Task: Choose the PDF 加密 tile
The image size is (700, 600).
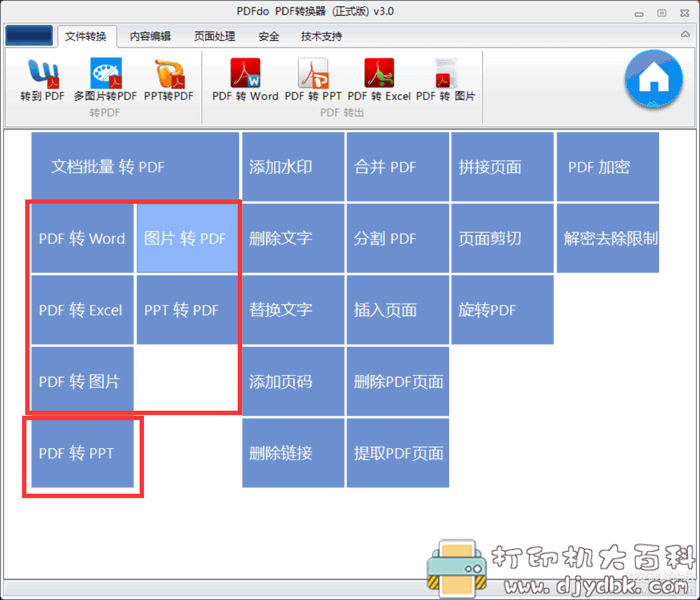Action: pyautogui.click(x=608, y=166)
